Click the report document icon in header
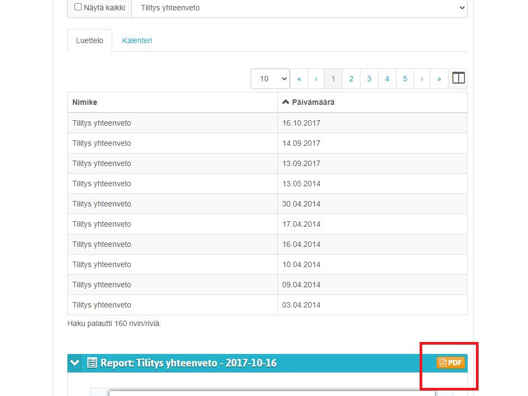The height and width of the screenshot is (396, 528). tap(92, 363)
